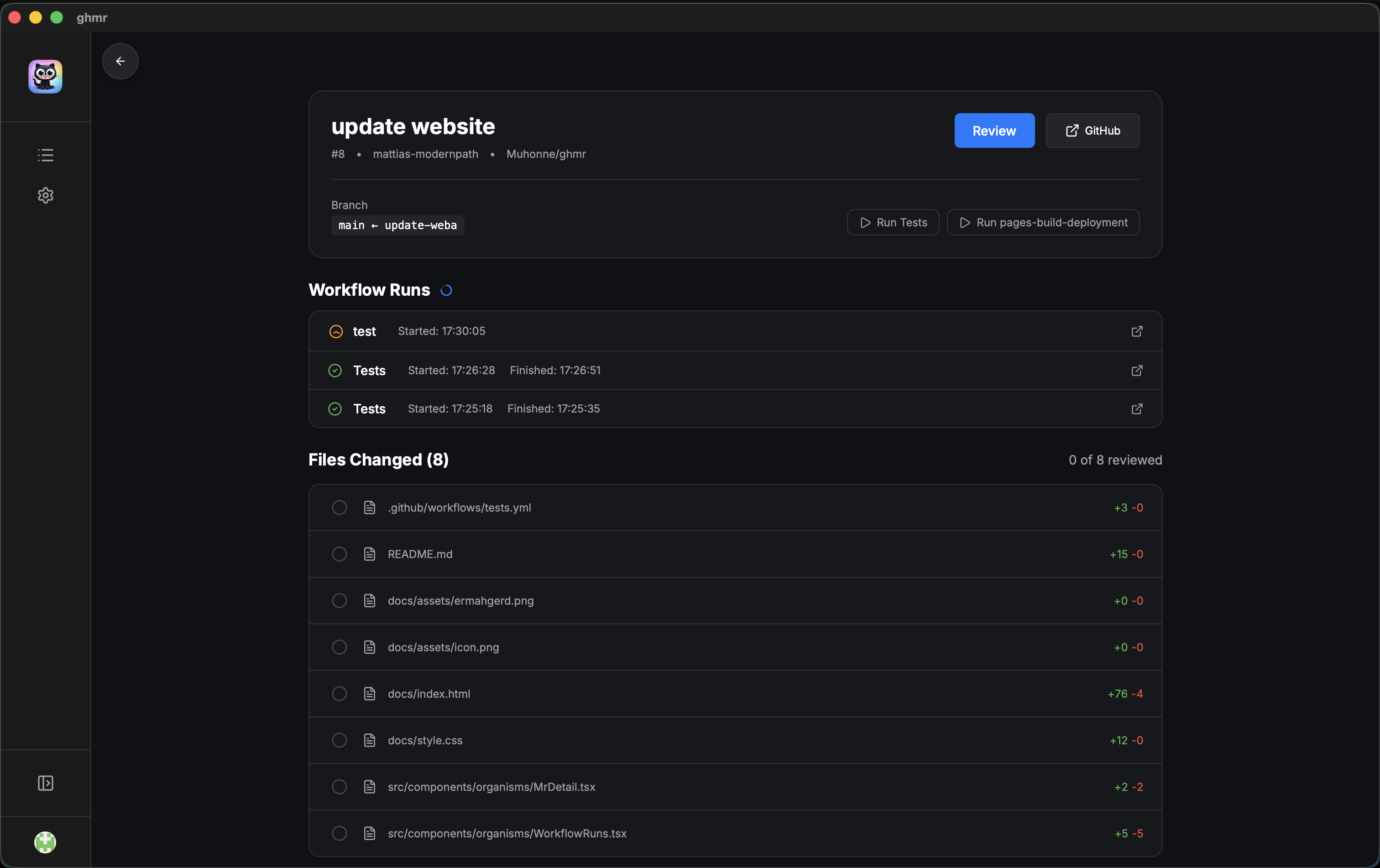Open the pull request on GitHub
The image size is (1380, 868).
(x=1092, y=131)
